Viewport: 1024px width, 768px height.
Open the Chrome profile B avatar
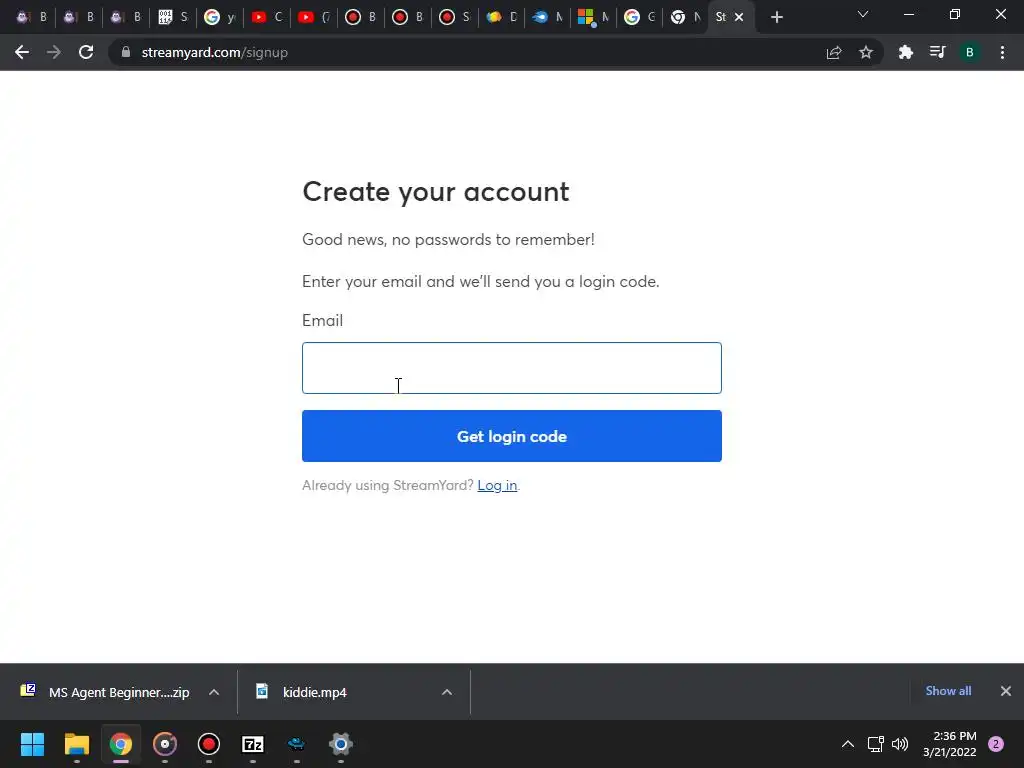tap(970, 52)
